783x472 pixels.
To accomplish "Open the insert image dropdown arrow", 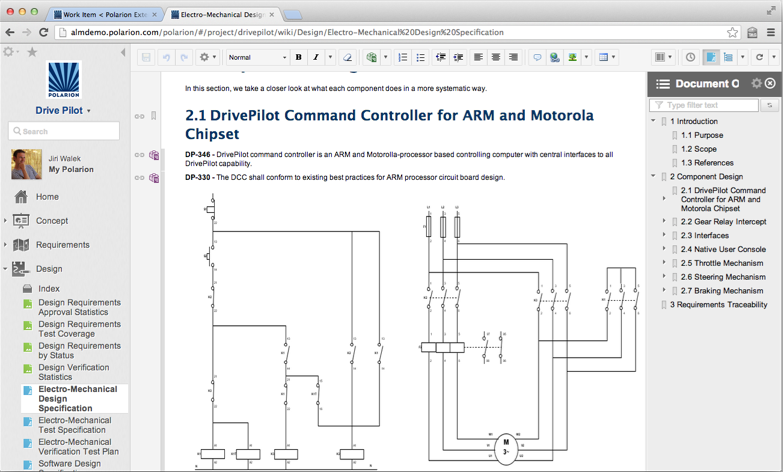I will [x=586, y=57].
